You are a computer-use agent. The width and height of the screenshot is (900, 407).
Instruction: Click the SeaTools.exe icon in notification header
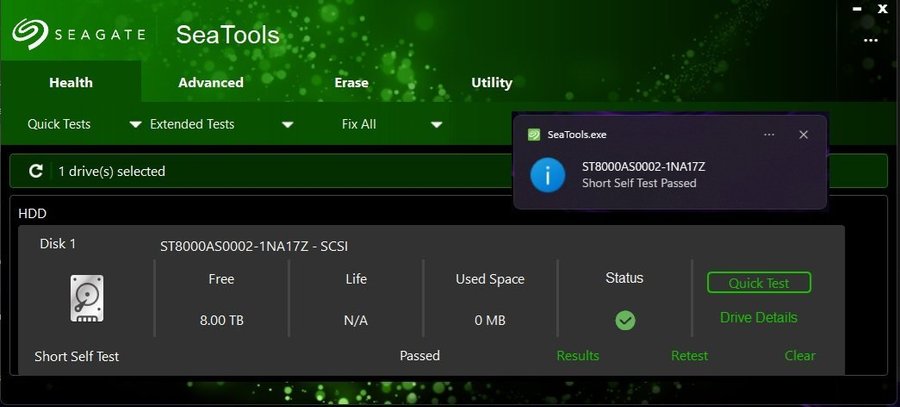[x=535, y=134]
